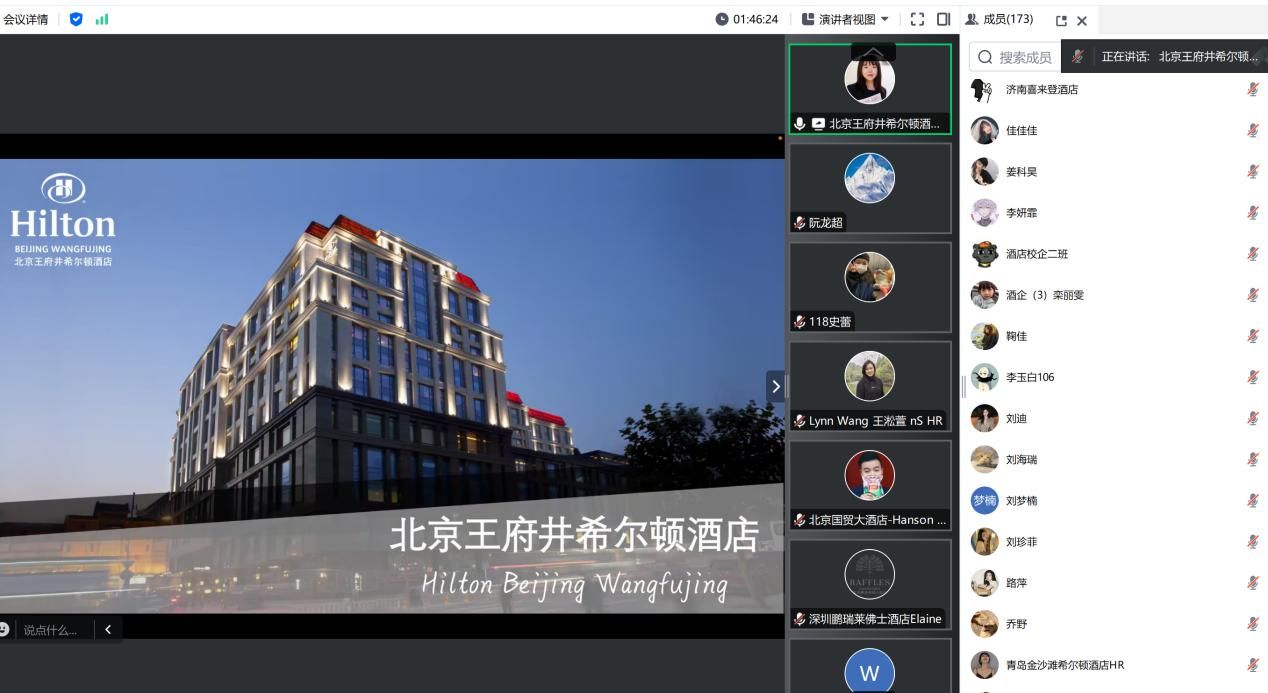The width and height of the screenshot is (1268, 693).
Task: Click the muted mic icon on 118史蕾's tile
Action: (800, 322)
